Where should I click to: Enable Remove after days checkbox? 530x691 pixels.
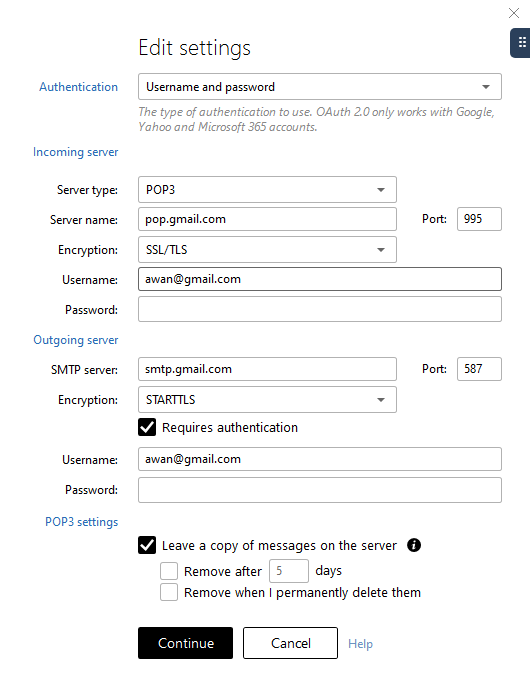click(169, 571)
